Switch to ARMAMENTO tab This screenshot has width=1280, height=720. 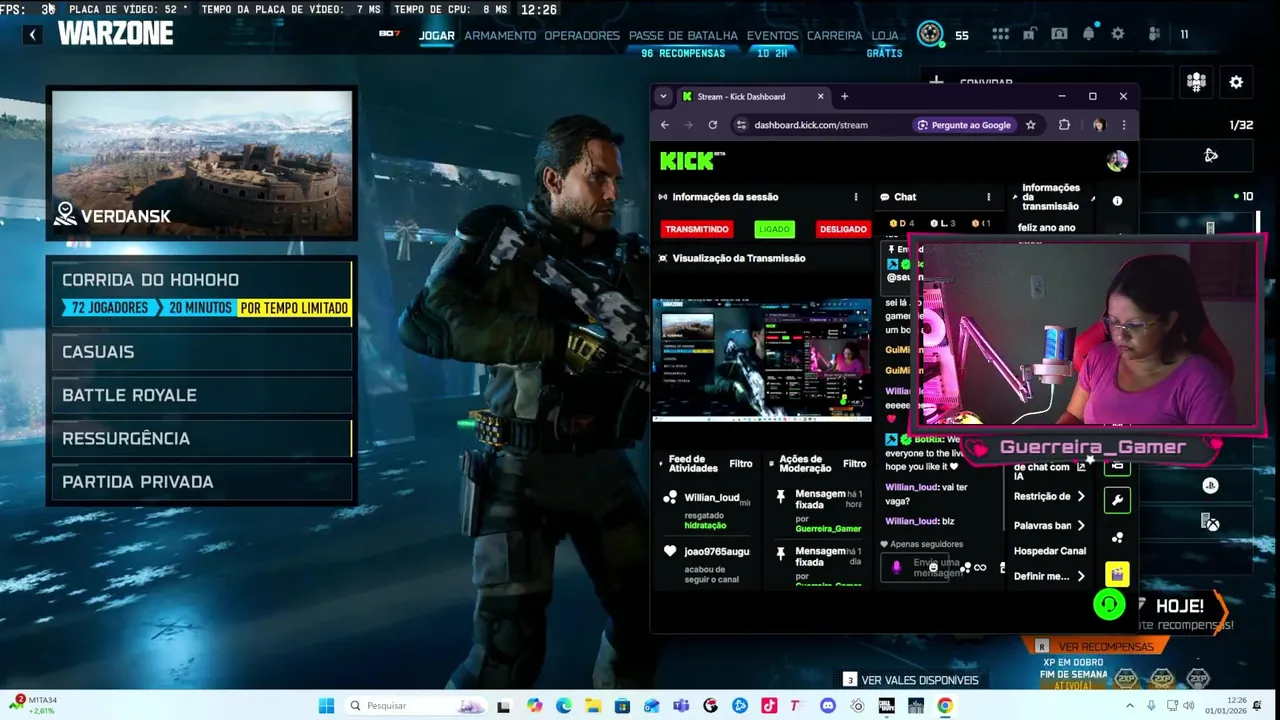500,35
